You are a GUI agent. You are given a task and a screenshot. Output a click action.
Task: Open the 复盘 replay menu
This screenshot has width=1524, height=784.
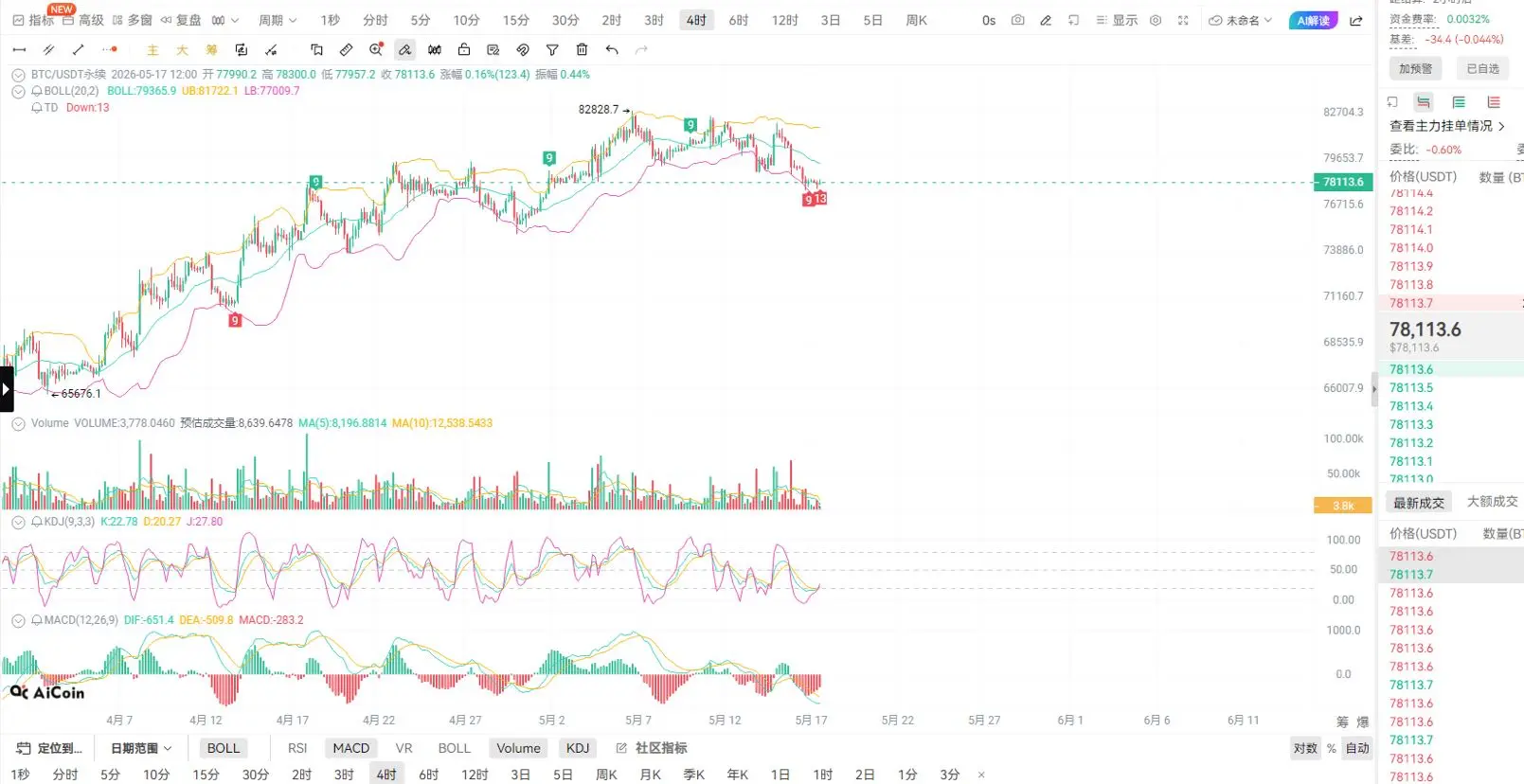coord(181,20)
